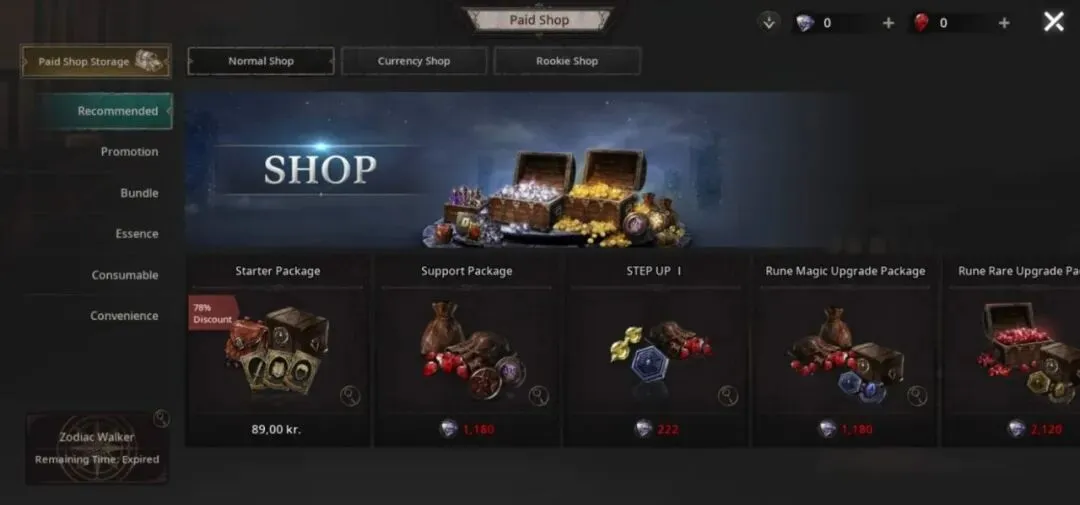The width and height of the screenshot is (1080, 505).
Task: Go to the Bundle category
Action: pyautogui.click(x=138, y=193)
